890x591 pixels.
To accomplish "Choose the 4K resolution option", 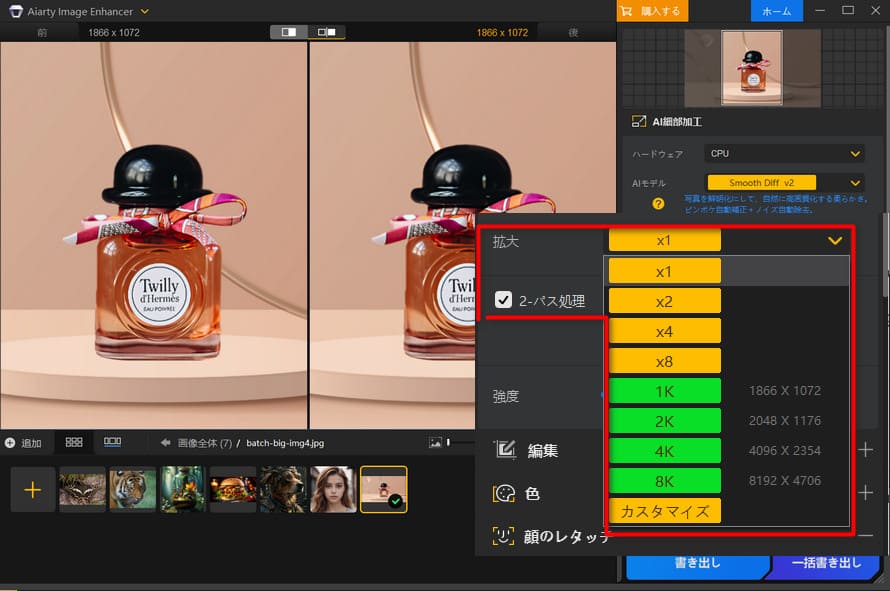I will [x=664, y=451].
